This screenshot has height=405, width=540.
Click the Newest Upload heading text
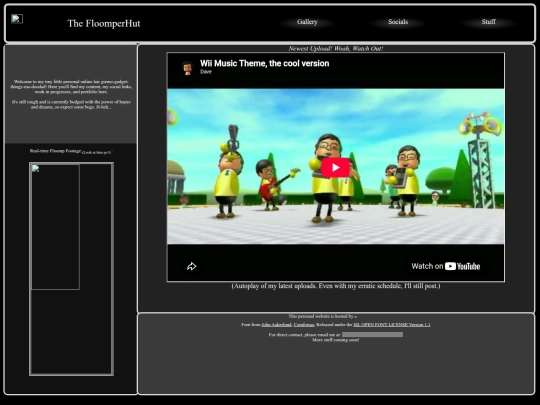tap(336, 49)
